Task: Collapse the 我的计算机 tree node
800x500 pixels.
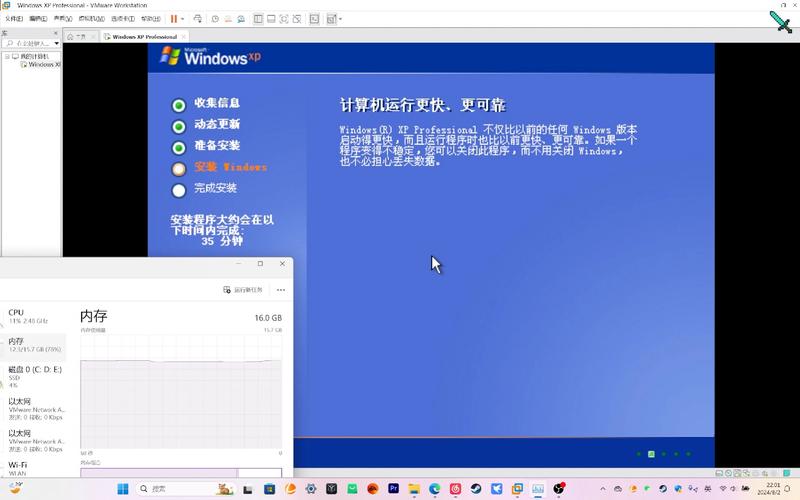Action: [7, 57]
